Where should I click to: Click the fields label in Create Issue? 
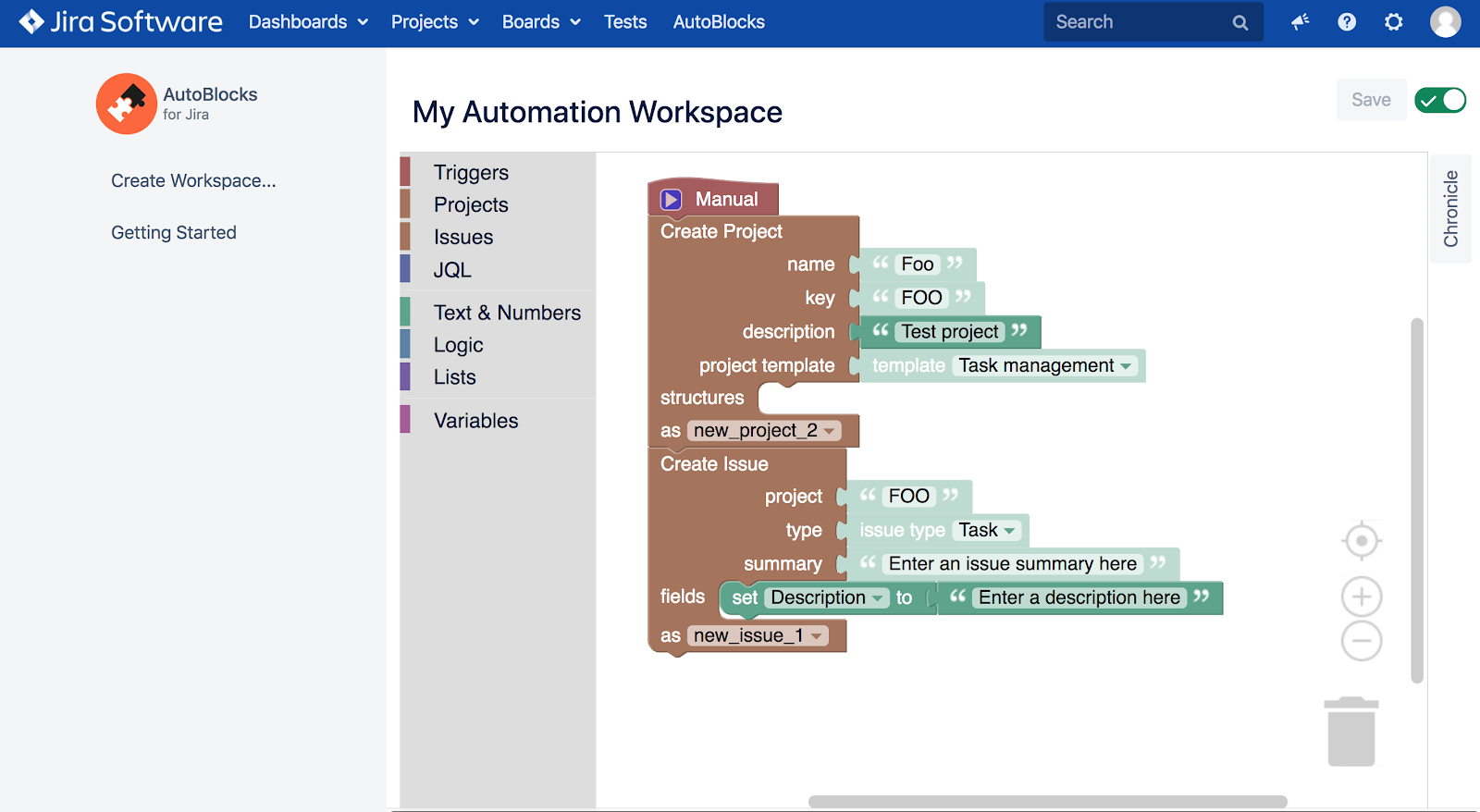click(x=683, y=597)
